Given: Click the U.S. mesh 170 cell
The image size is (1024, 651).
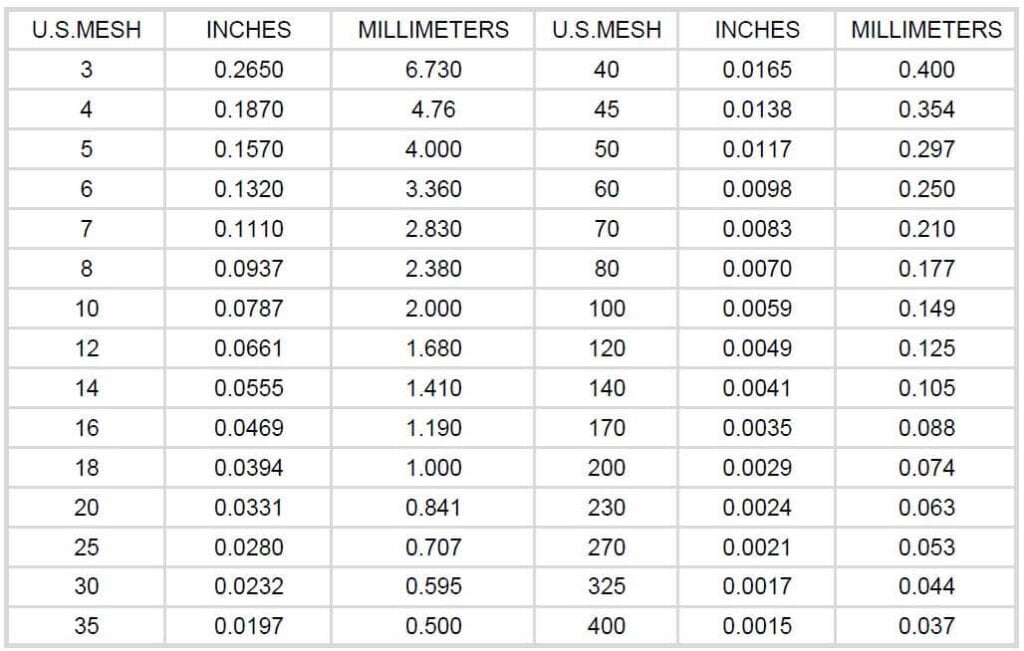Looking at the screenshot, I should 606,428.
